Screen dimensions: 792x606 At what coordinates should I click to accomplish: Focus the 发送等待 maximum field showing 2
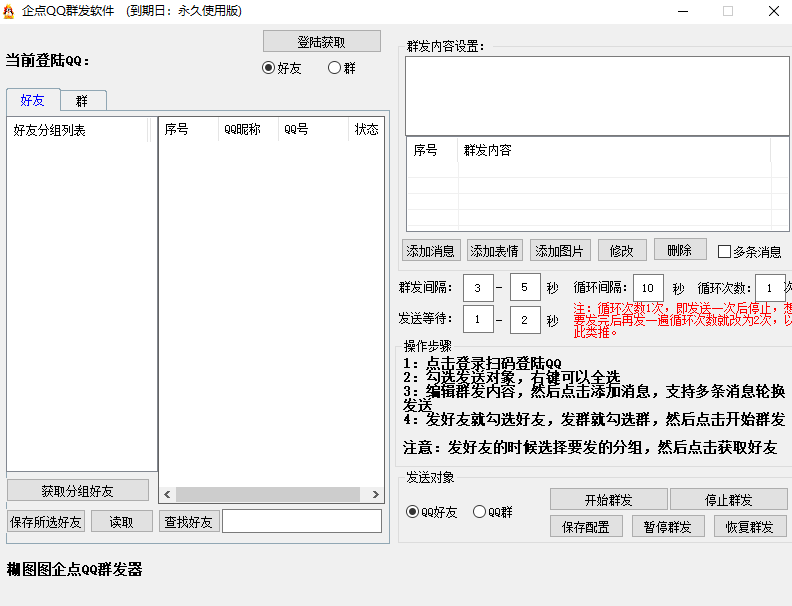(525, 320)
